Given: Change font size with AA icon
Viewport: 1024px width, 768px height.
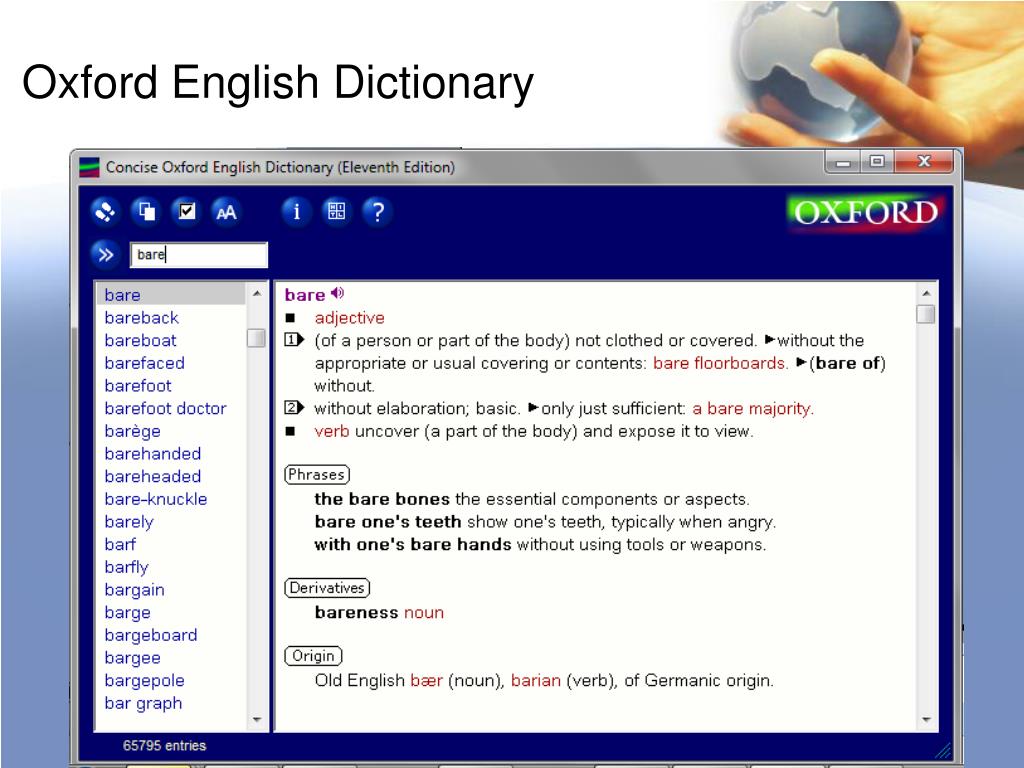Looking at the screenshot, I should [x=226, y=212].
